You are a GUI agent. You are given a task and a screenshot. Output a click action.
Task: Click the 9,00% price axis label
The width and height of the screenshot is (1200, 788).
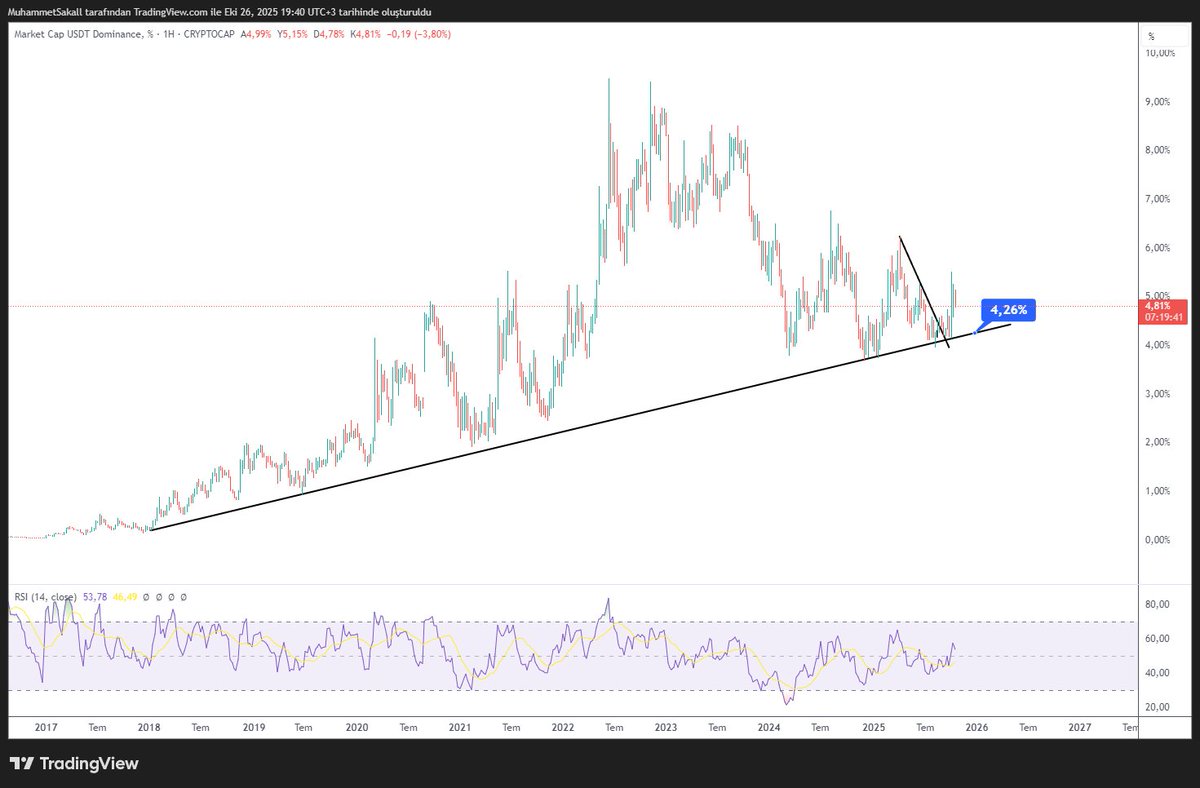click(x=1158, y=102)
